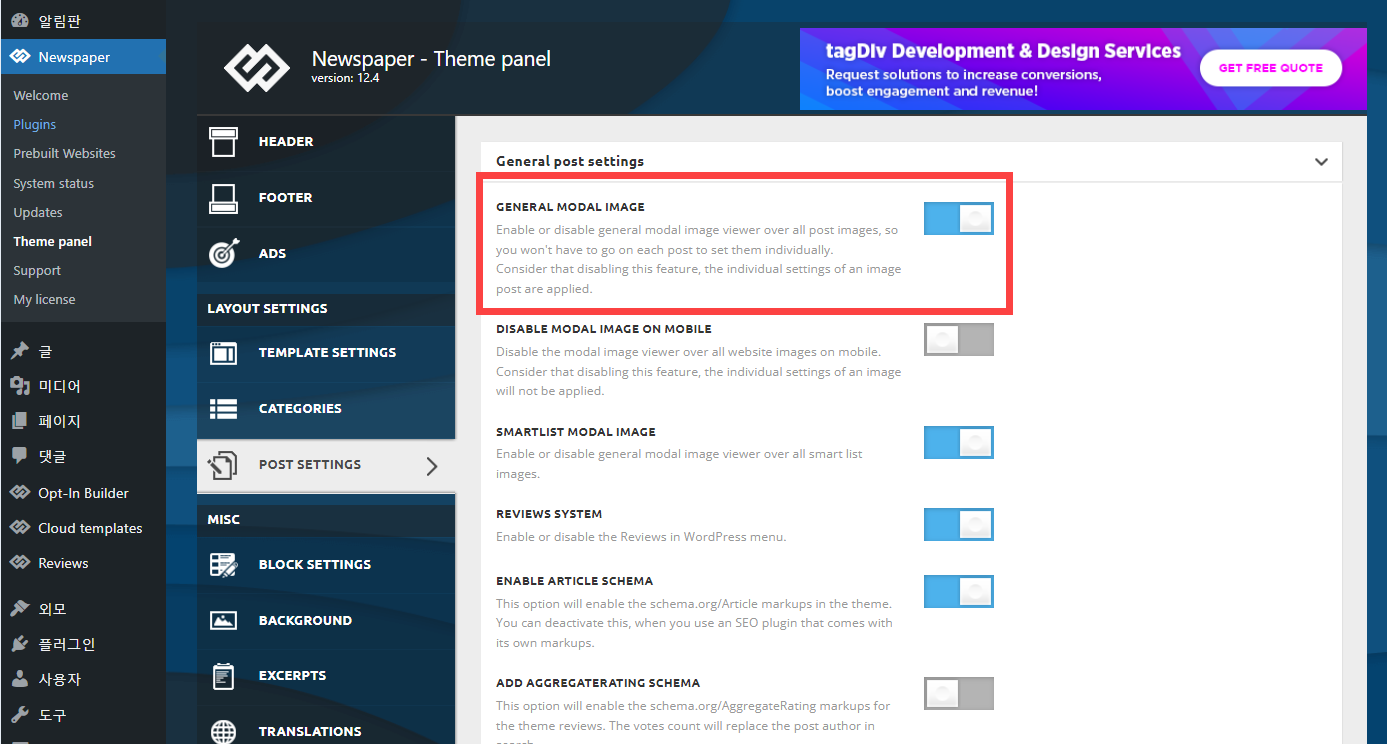Toggle the Smartlist Modal Image switch

coord(958,442)
